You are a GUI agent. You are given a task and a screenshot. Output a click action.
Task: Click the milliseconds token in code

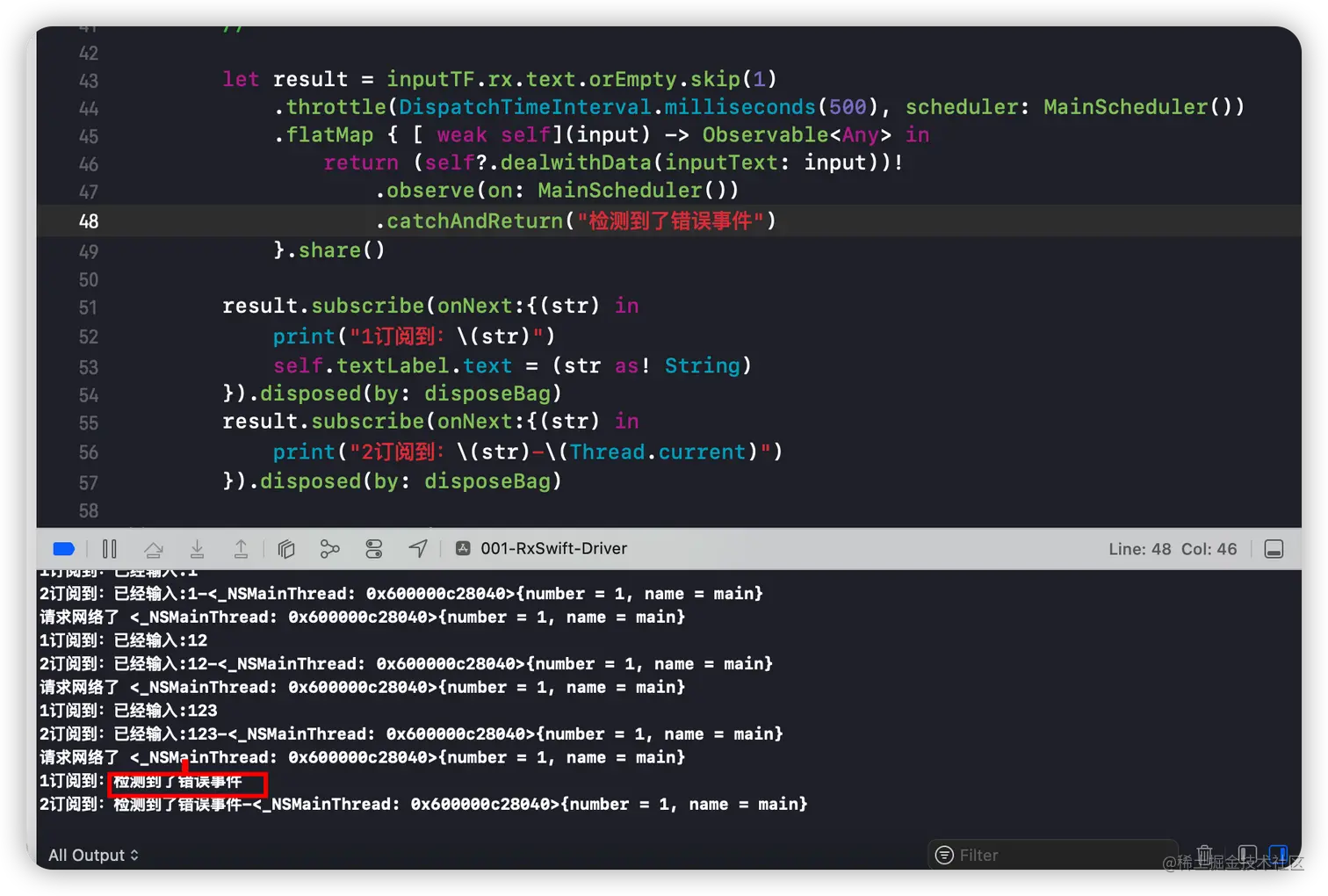[x=740, y=107]
